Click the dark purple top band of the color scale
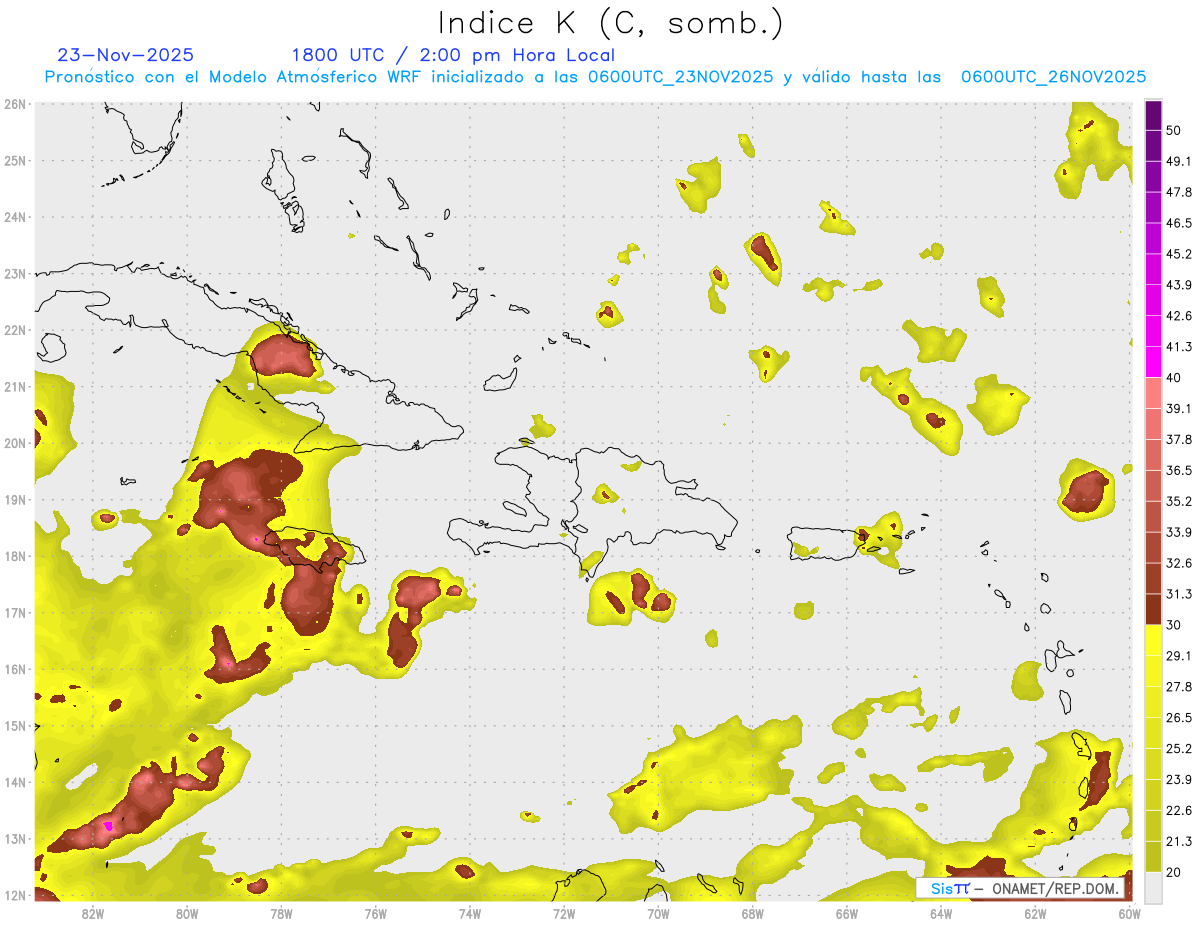Screen dimensions: 1200x927 (x=1153, y=115)
